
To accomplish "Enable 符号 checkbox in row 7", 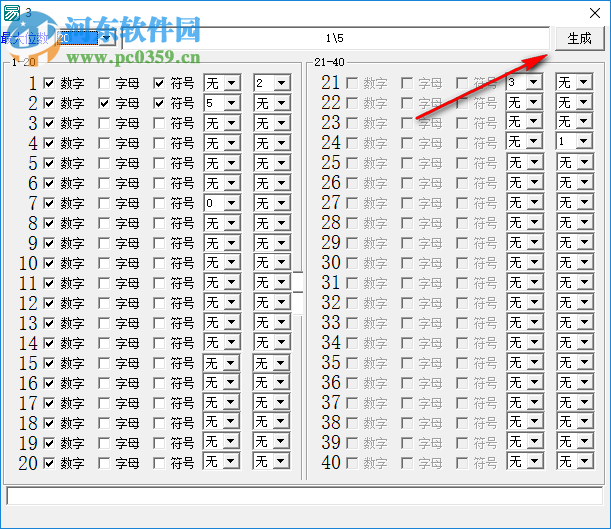I will pos(159,203).
